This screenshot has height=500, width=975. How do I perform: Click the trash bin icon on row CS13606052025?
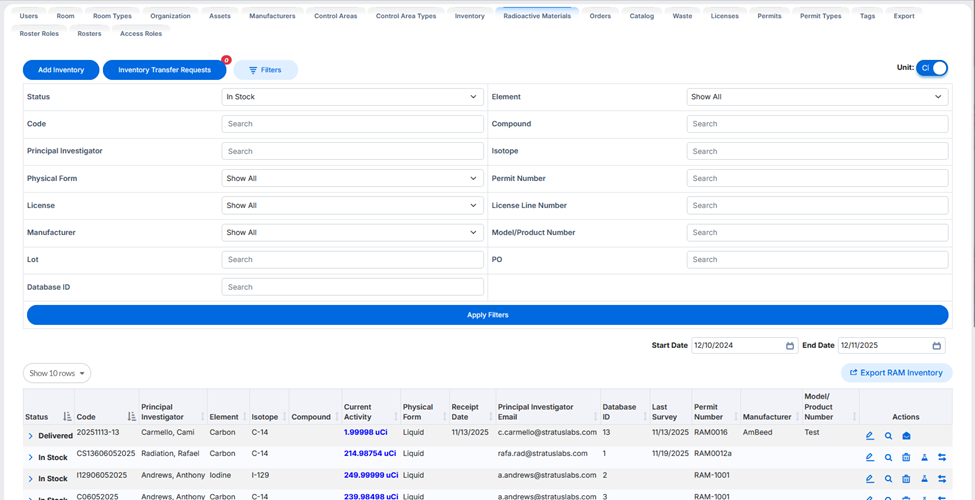pyautogui.click(x=906, y=458)
